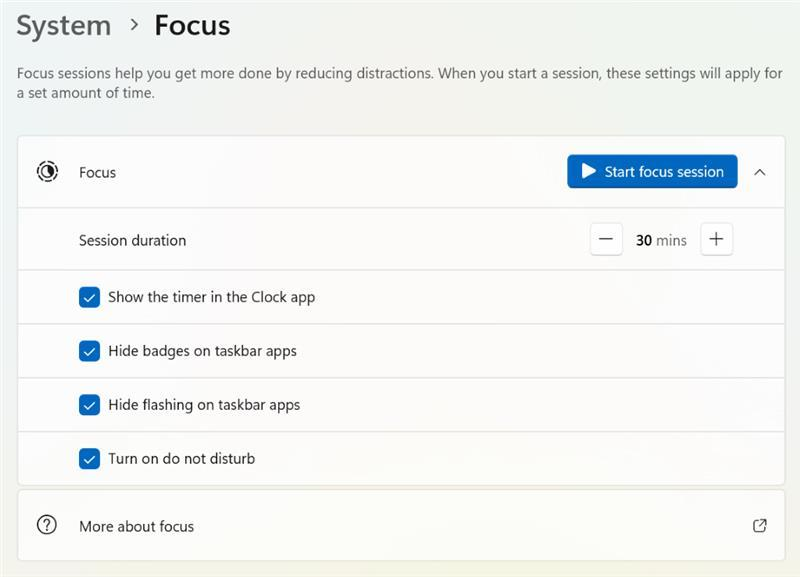Click the 30 mins duration value
The width and height of the screenshot is (800, 577).
[661, 240]
